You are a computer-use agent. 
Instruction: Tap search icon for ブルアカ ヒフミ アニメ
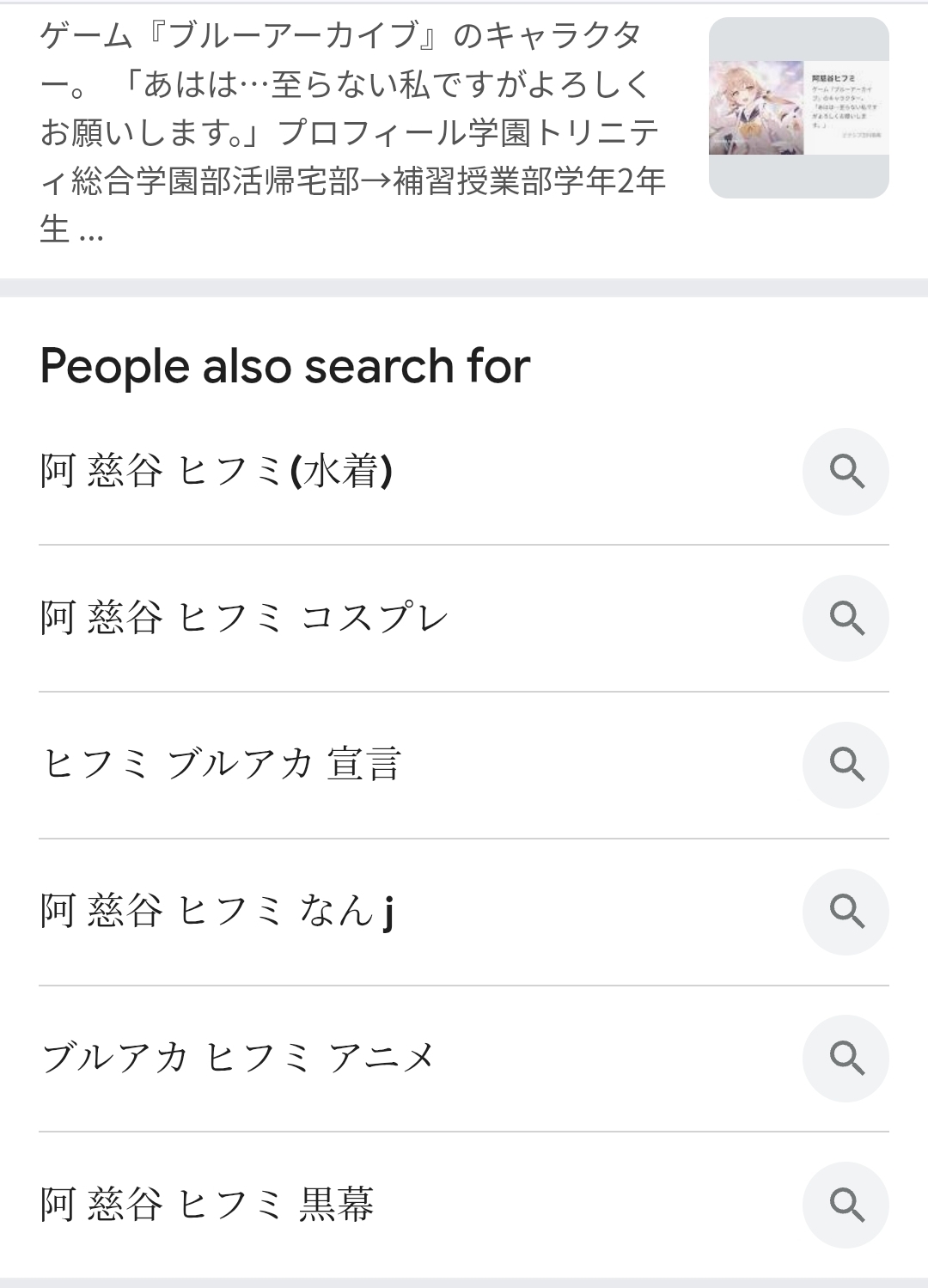coord(846,1058)
